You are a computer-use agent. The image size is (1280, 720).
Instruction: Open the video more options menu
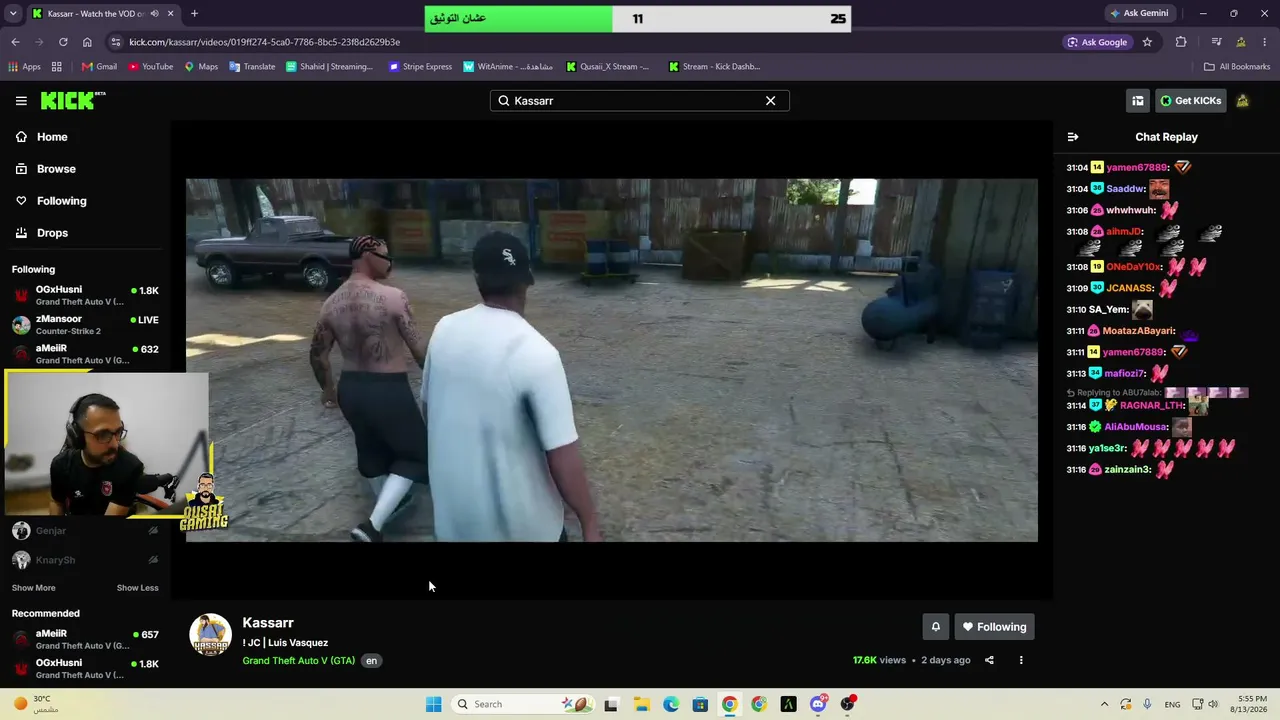point(1021,660)
